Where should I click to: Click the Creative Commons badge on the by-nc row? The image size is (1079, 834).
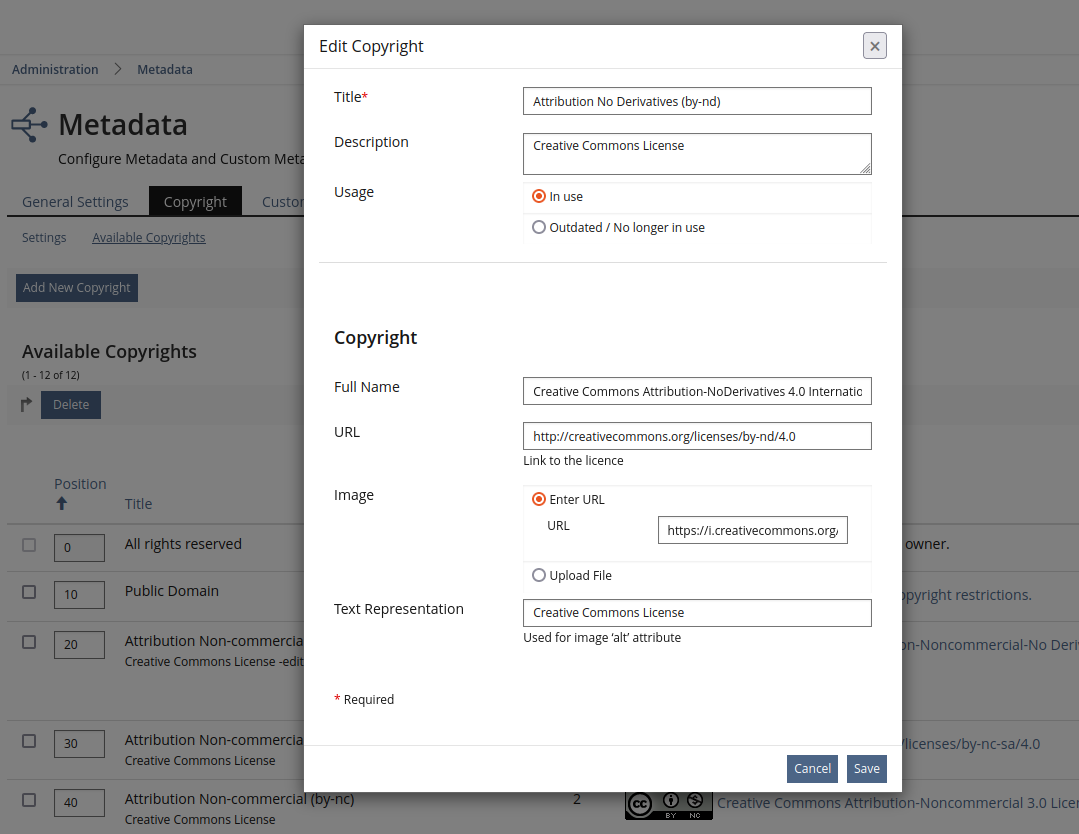tap(668, 803)
